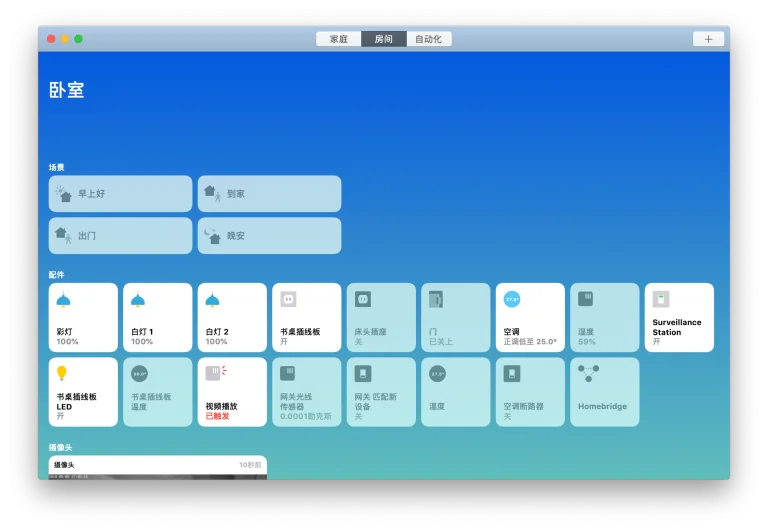Screen dimensions: 768x530
Task: Click the 0.0001勒克斯 reading
Action: [306, 416]
